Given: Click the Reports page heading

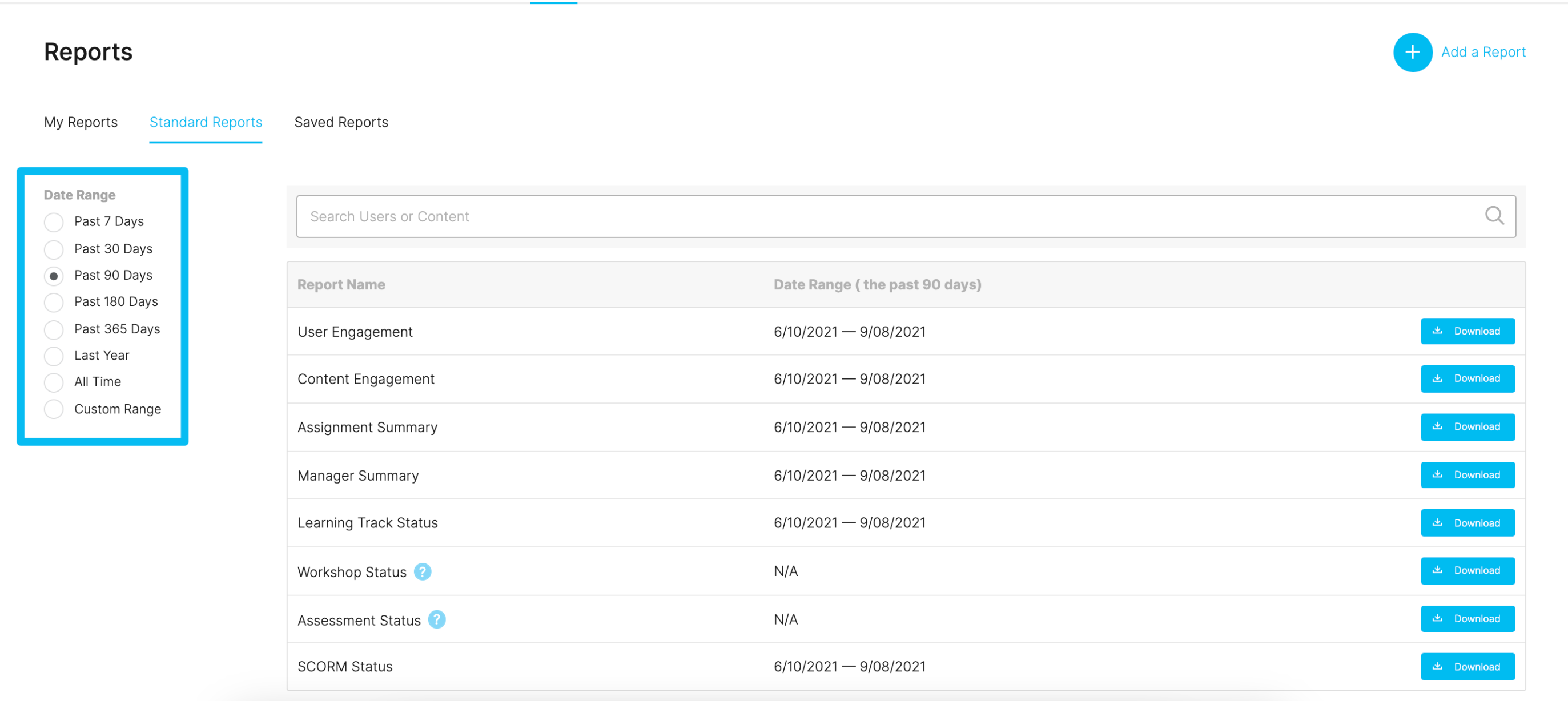Looking at the screenshot, I should [x=89, y=52].
